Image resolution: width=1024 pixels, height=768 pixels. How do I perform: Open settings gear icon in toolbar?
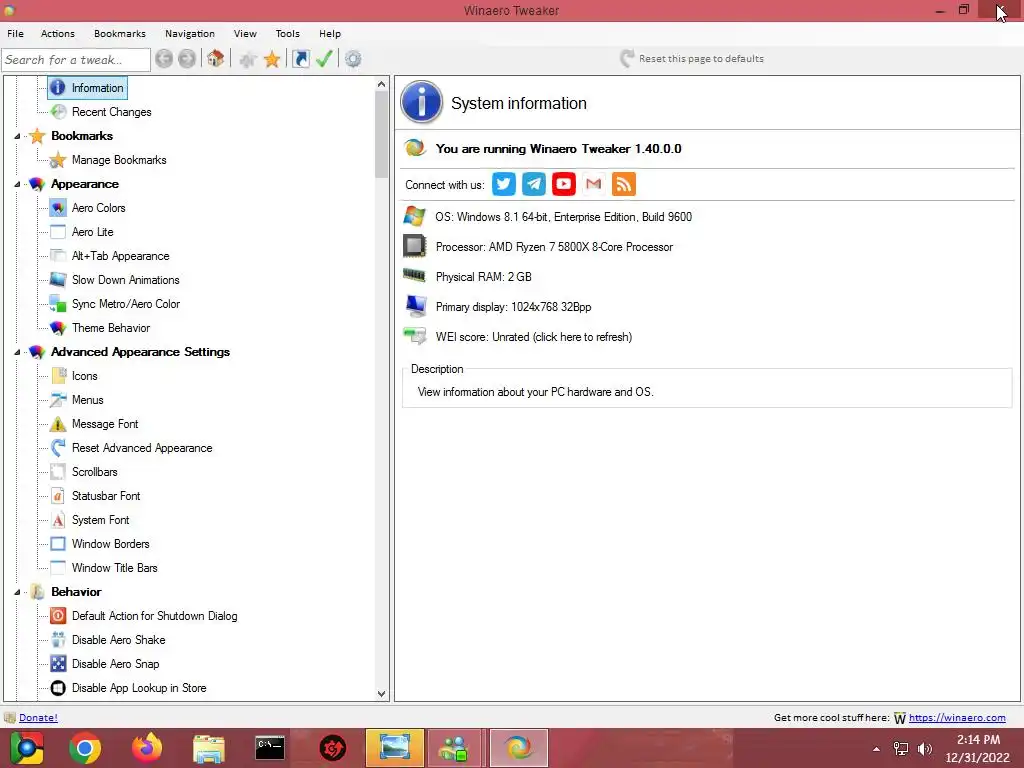[353, 59]
